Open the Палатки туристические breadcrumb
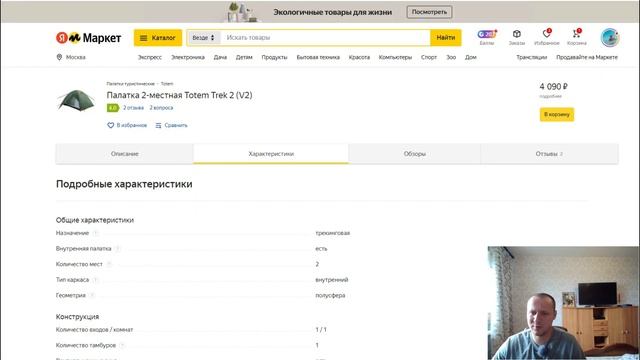 pyautogui.click(x=131, y=84)
